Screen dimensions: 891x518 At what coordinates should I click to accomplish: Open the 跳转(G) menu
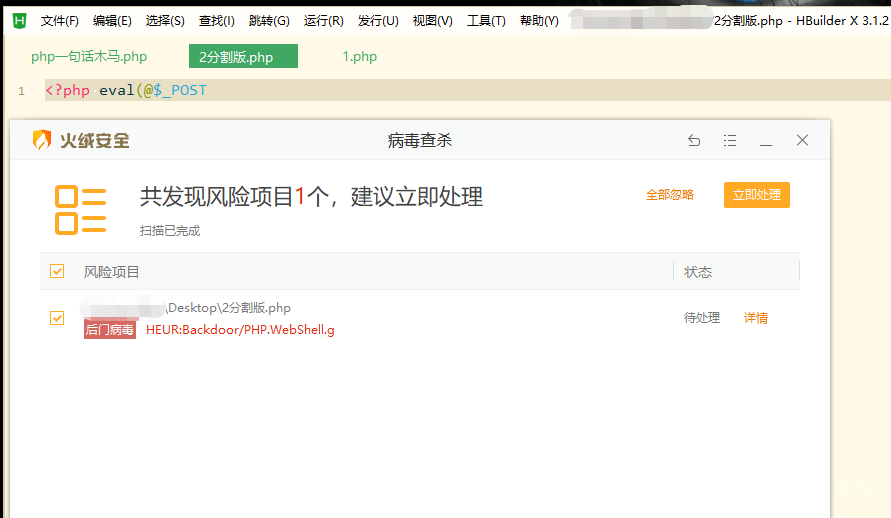click(269, 21)
